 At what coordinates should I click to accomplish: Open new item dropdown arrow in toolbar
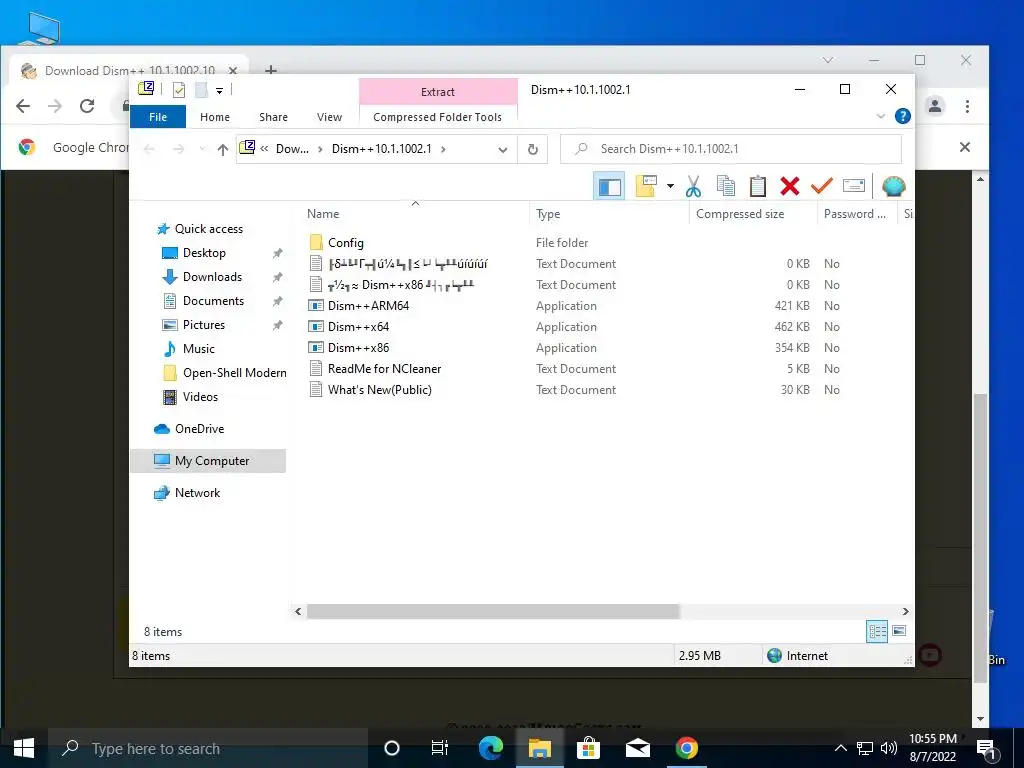(670, 186)
